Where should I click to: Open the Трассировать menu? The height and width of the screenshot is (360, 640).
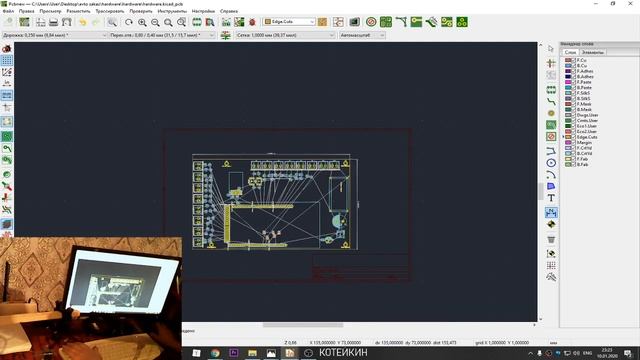[110, 11]
